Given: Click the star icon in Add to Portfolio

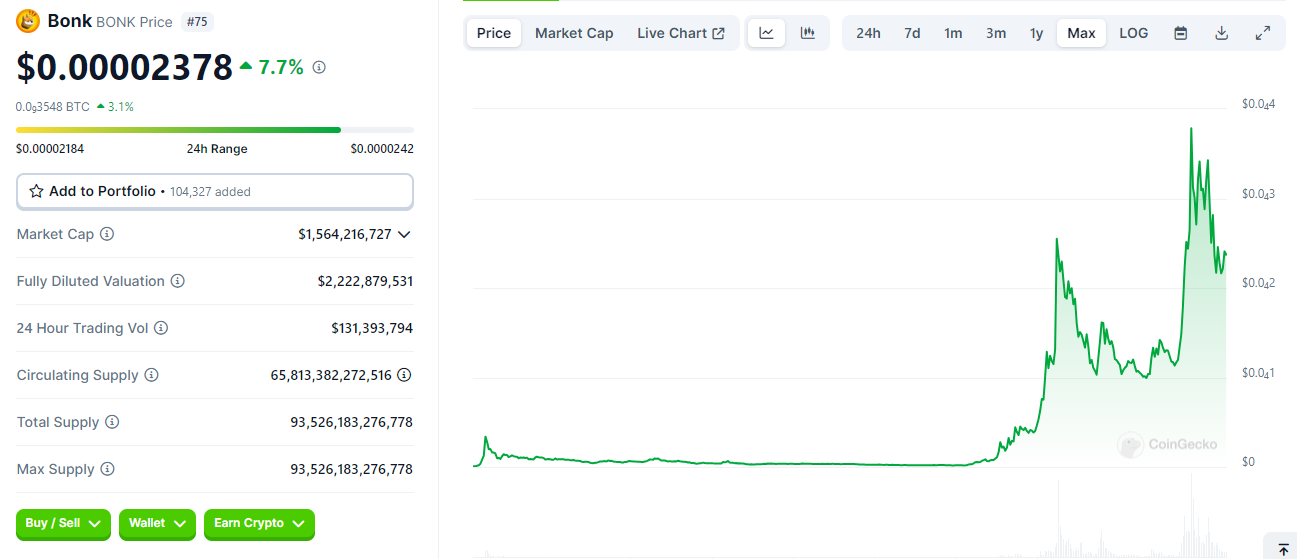Looking at the screenshot, I should tap(36, 191).
